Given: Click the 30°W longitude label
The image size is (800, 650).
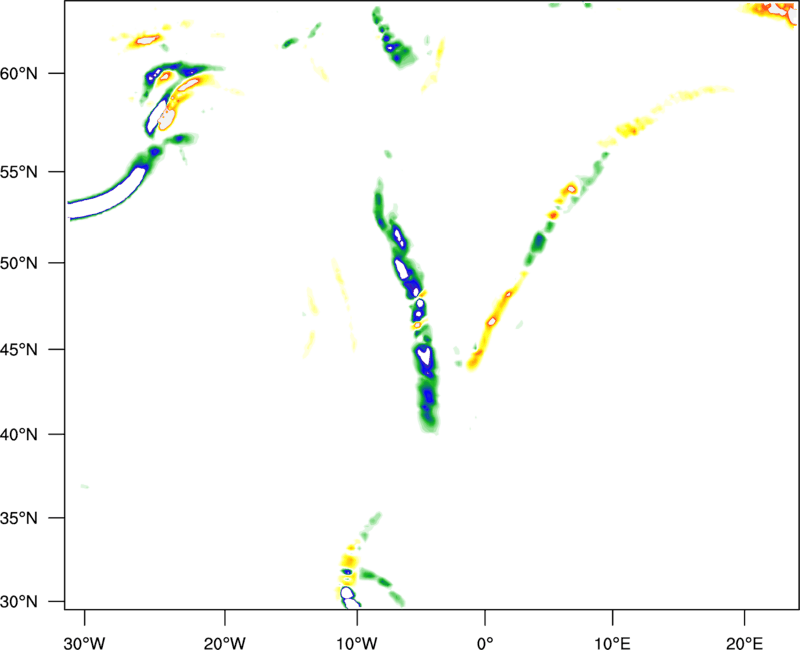Looking at the screenshot, I should pyautogui.click(x=85, y=643).
